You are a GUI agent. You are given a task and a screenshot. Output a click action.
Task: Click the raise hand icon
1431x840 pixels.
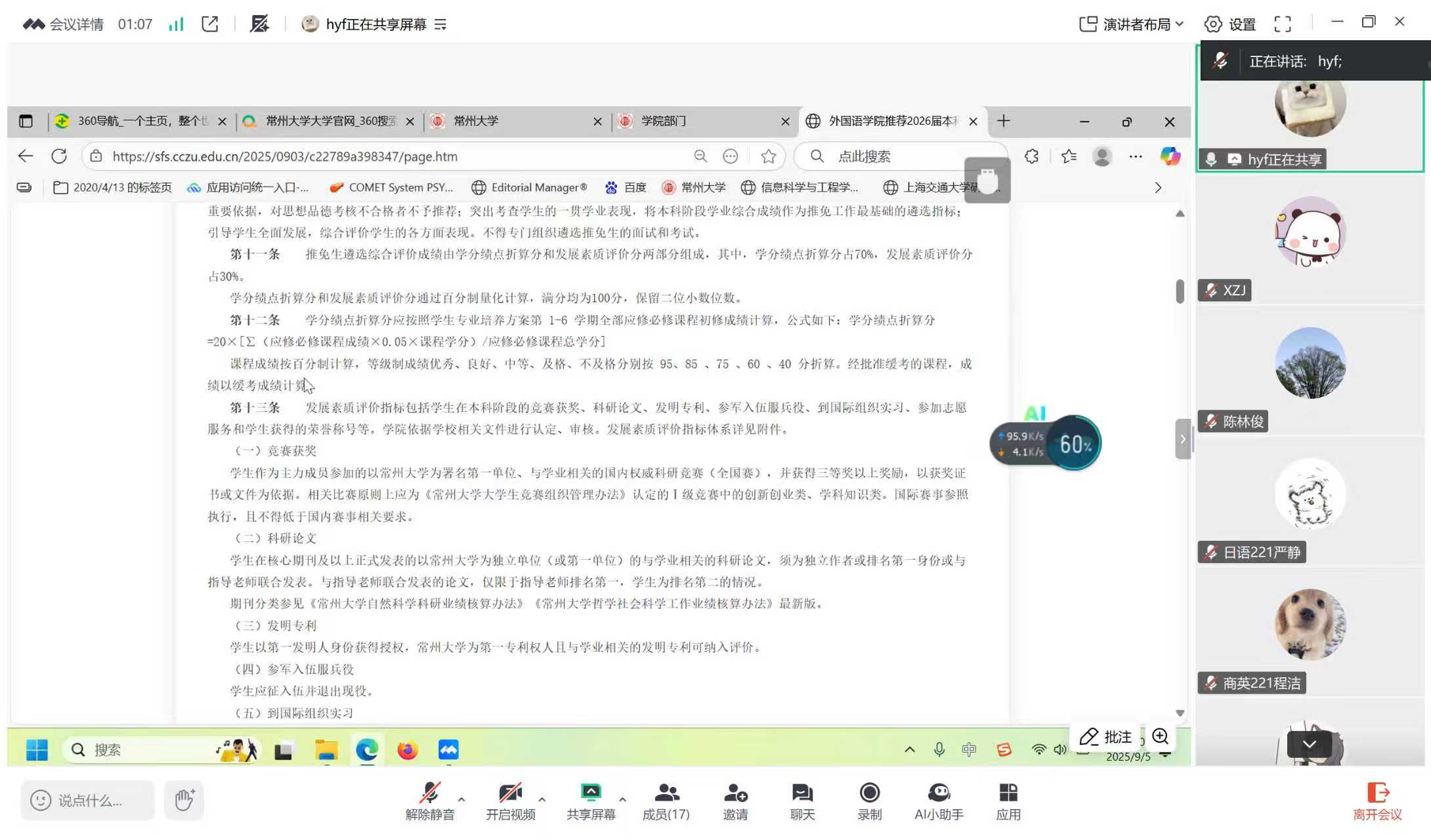pos(184,800)
